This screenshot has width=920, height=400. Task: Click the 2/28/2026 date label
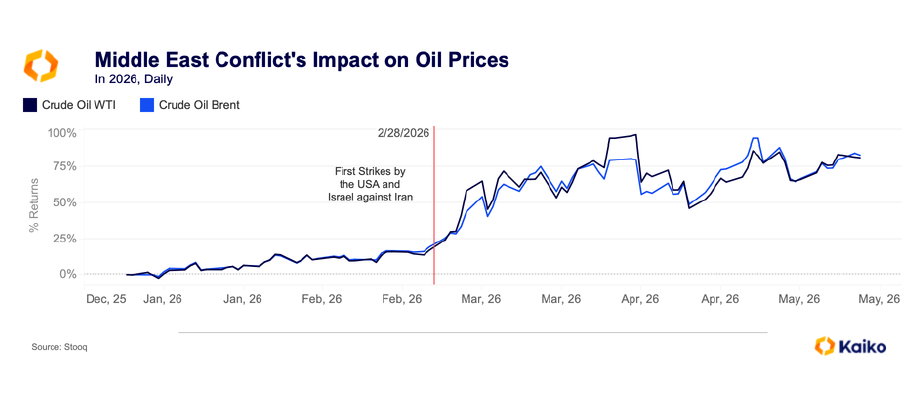[404, 133]
